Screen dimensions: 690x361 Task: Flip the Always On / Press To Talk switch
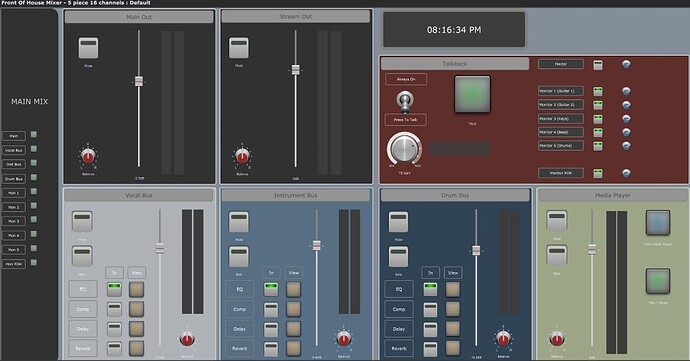[404, 101]
